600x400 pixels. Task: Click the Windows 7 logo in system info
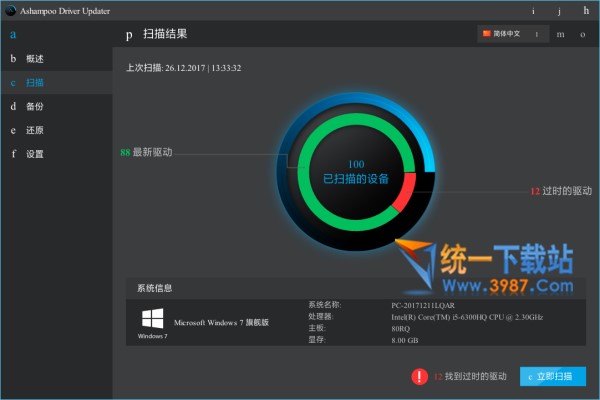(x=152, y=319)
